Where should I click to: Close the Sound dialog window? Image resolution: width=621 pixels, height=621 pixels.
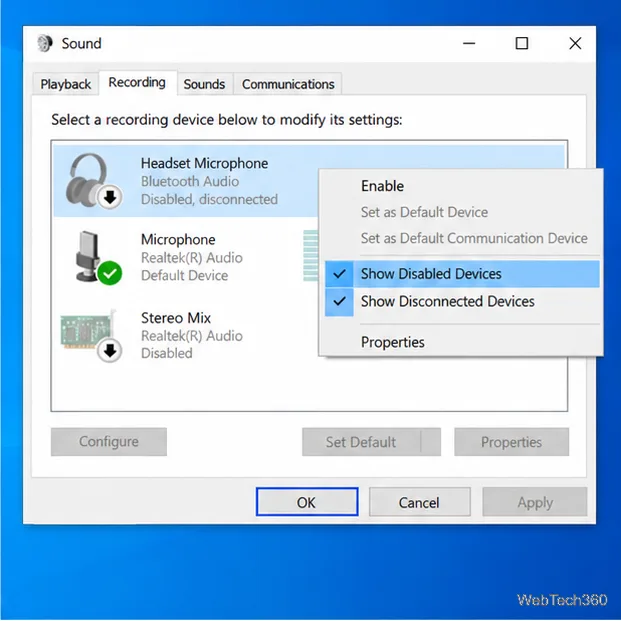pyautogui.click(x=575, y=43)
